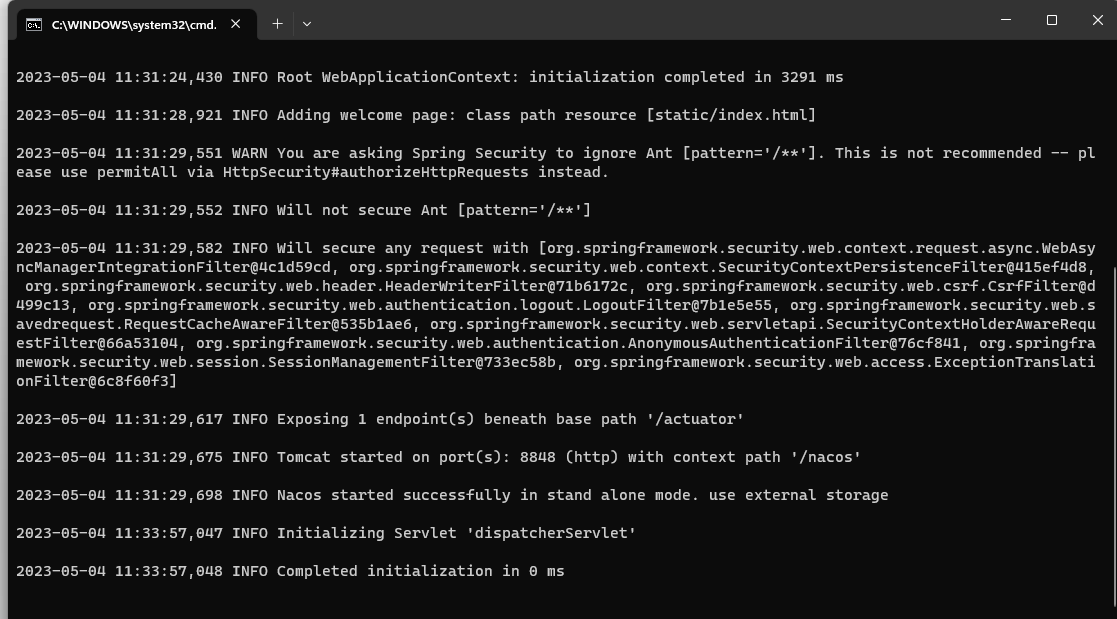Click the 'Root WebApplicationContext' log line
Screen dimensions: 1117x619
(429, 77)
